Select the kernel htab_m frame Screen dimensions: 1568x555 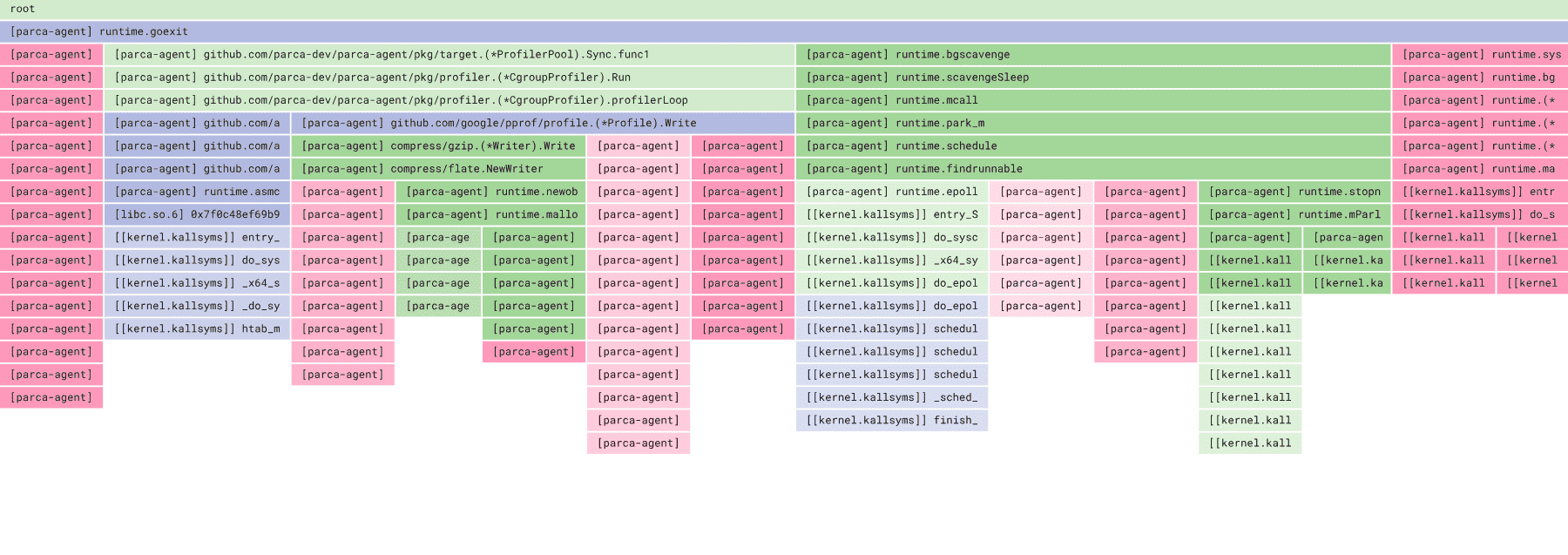pyautogui.click(x=197, y=328)
